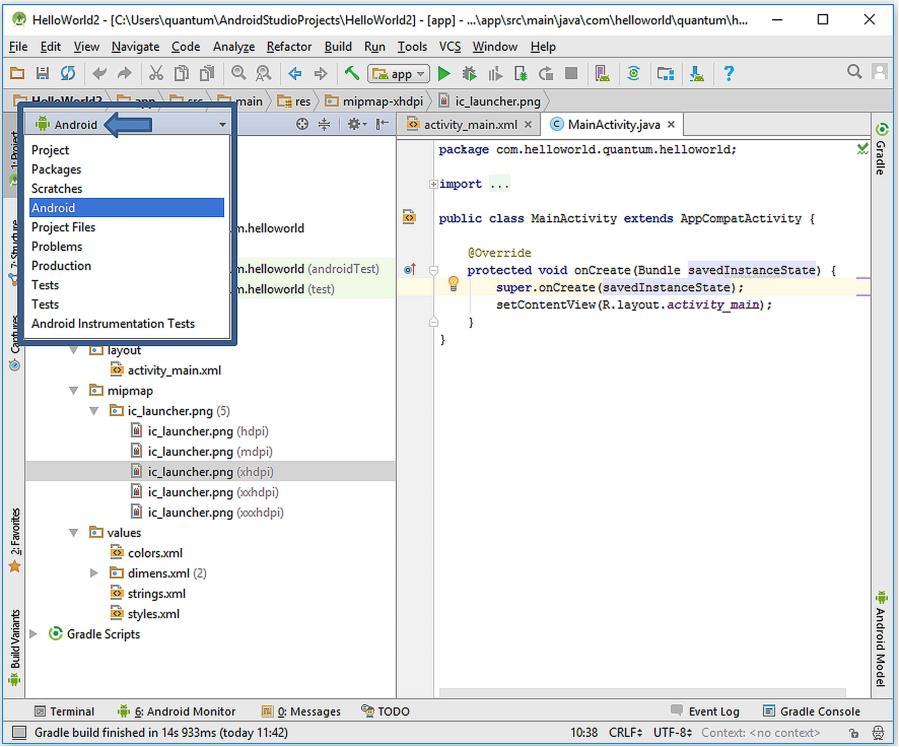Viewport: 899px width, 747px height.
Task: Click the Hide project panel icon
Action: (382, 124)
